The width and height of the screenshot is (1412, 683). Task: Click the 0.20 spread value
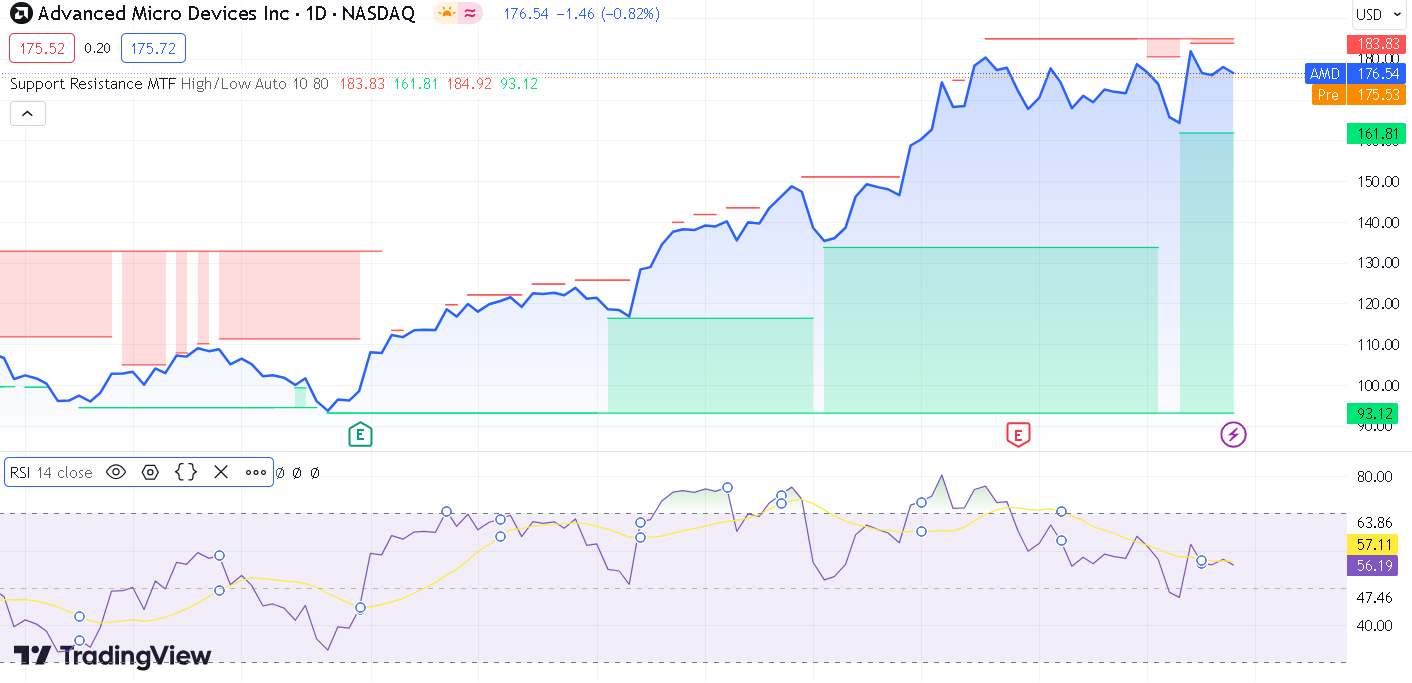[98, 48]
